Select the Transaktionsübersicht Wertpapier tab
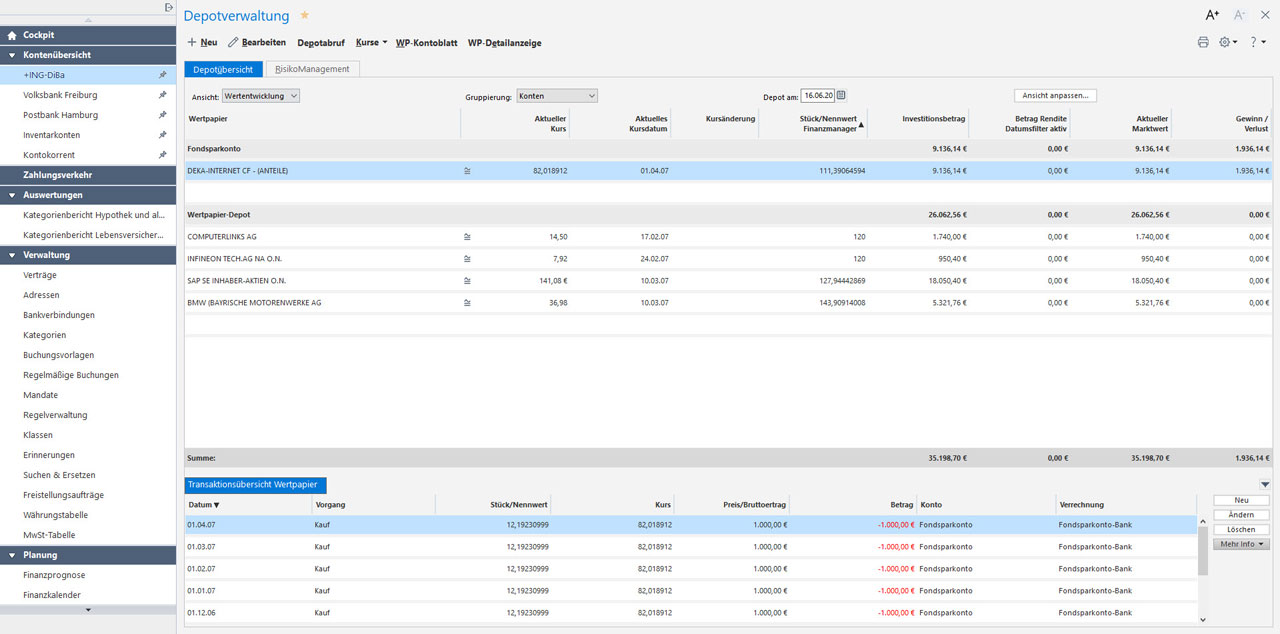 [255, 485]
